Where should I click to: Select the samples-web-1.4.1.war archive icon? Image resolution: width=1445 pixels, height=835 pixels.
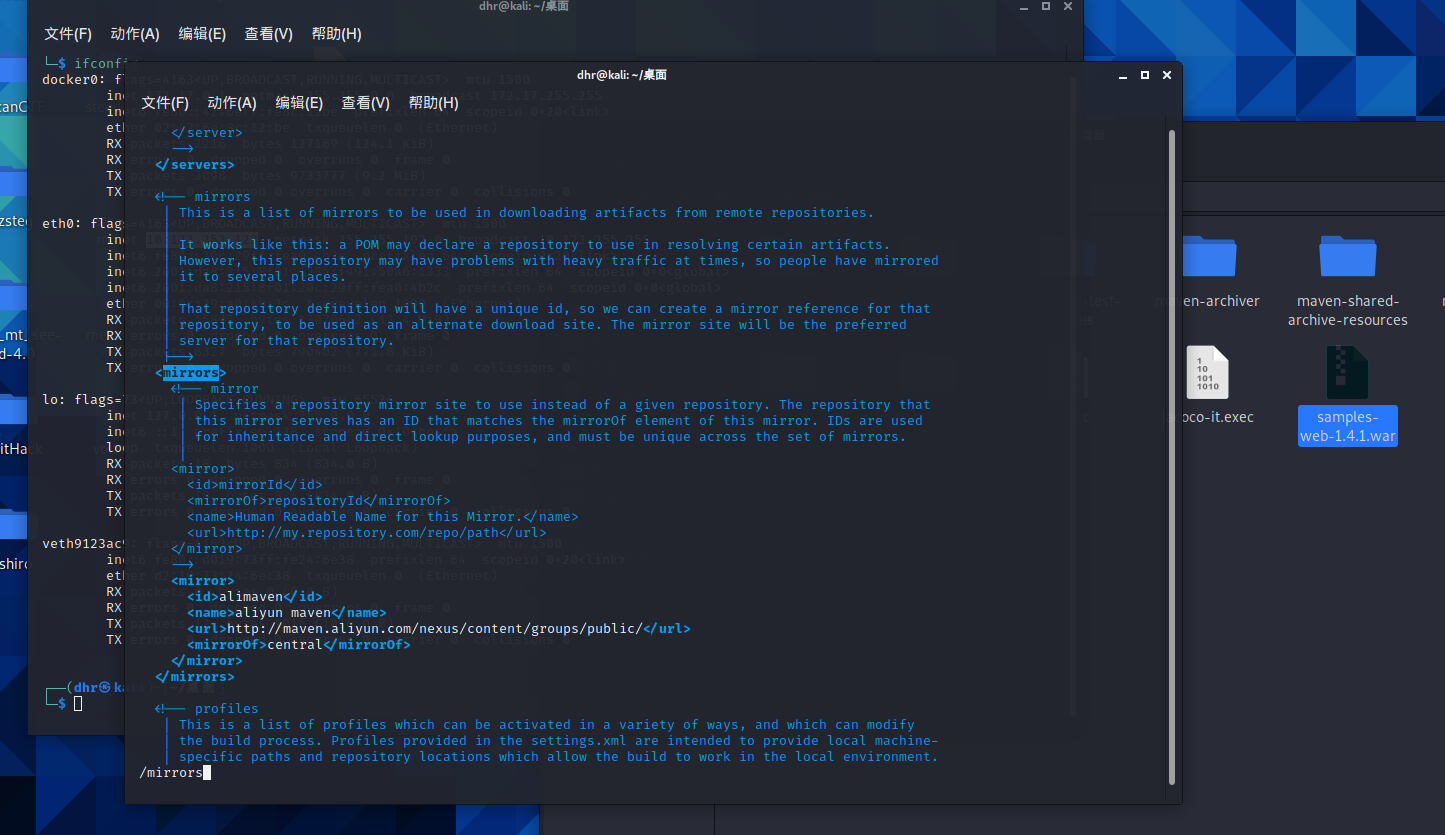(x=1347, y=372)
